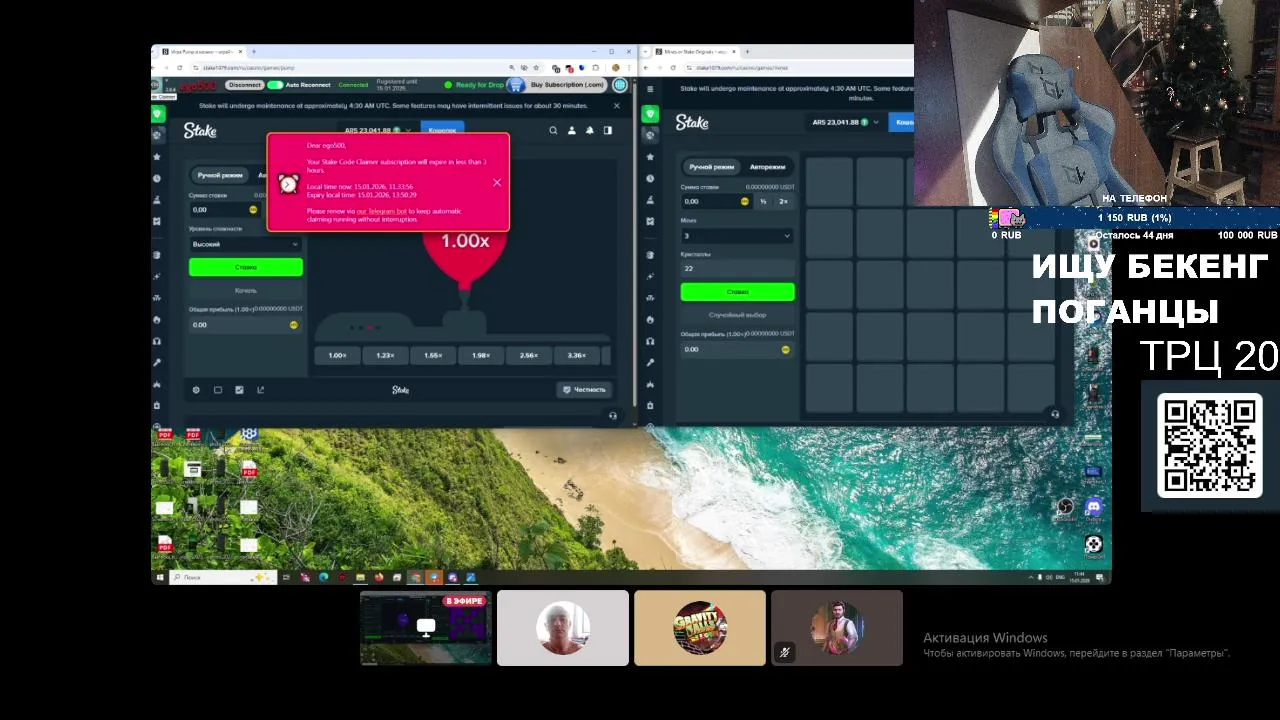Click the Buy Subscription (.com) button

coord(567,85)
